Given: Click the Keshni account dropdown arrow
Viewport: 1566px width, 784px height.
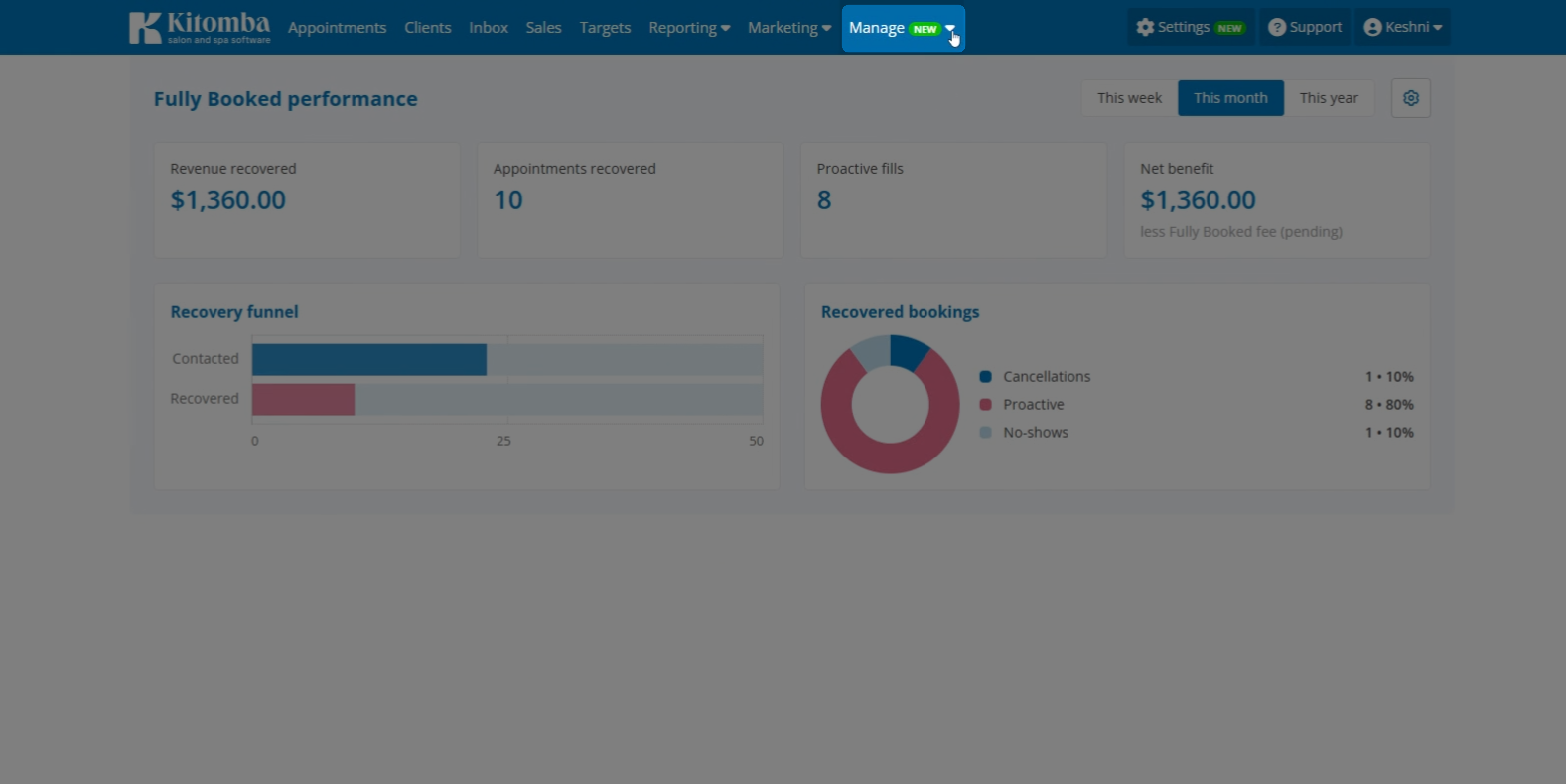Looking at the screenshot, I should (1437, 28).
